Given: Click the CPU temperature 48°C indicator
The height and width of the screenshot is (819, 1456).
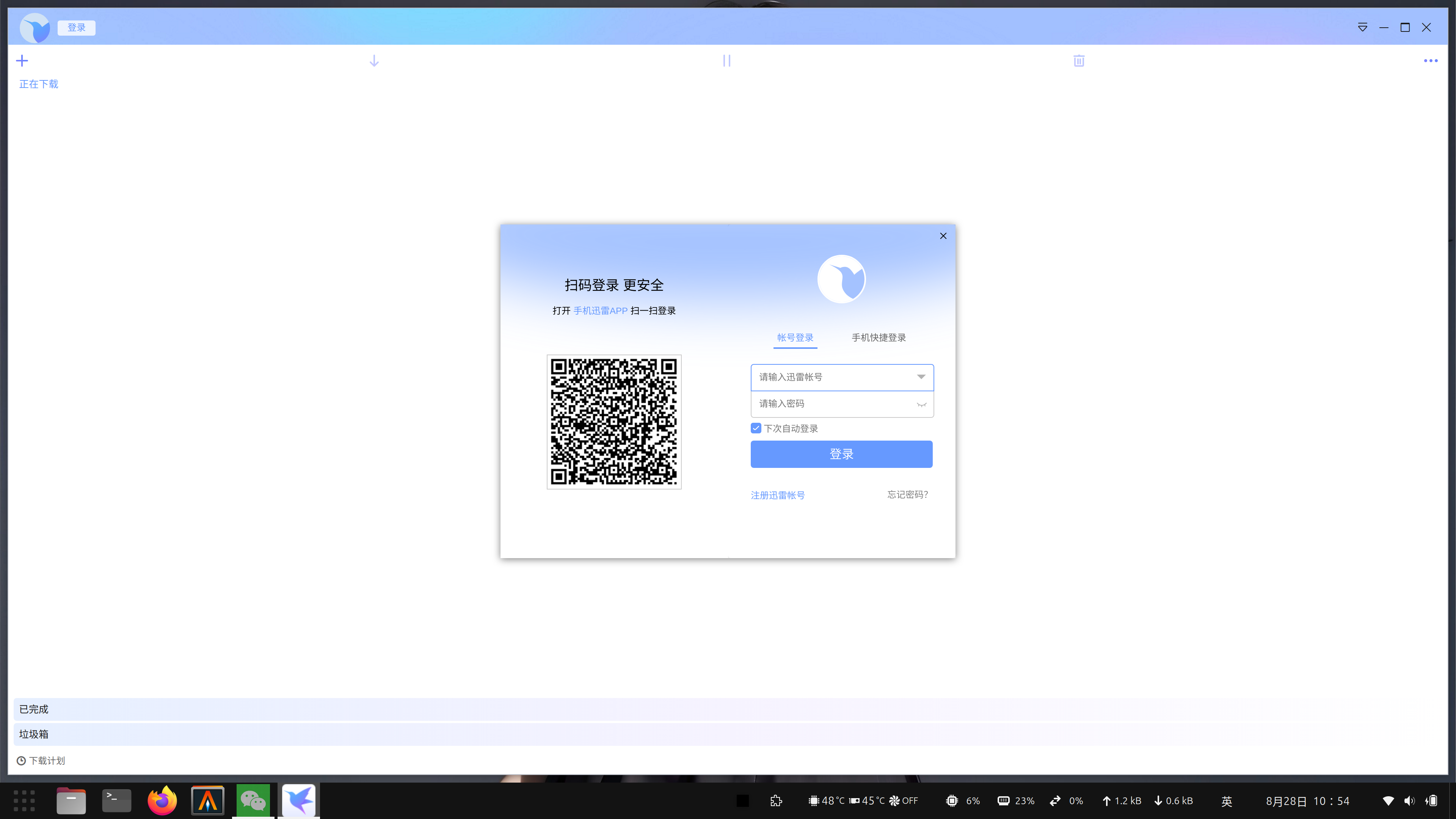Looking at the screenshot, I should [x=827, y=801].
